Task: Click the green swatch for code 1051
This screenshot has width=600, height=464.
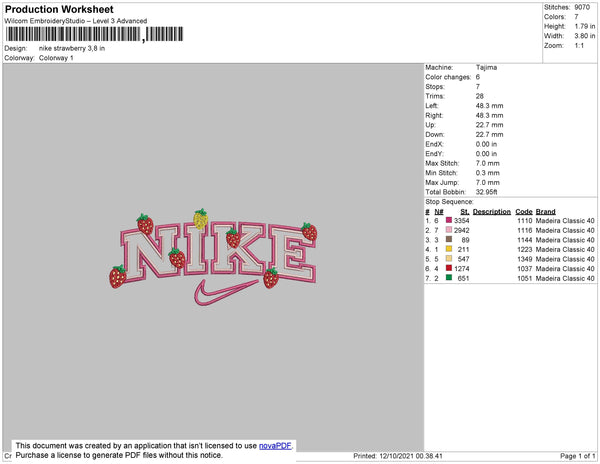Action: [x=449, y=277]
